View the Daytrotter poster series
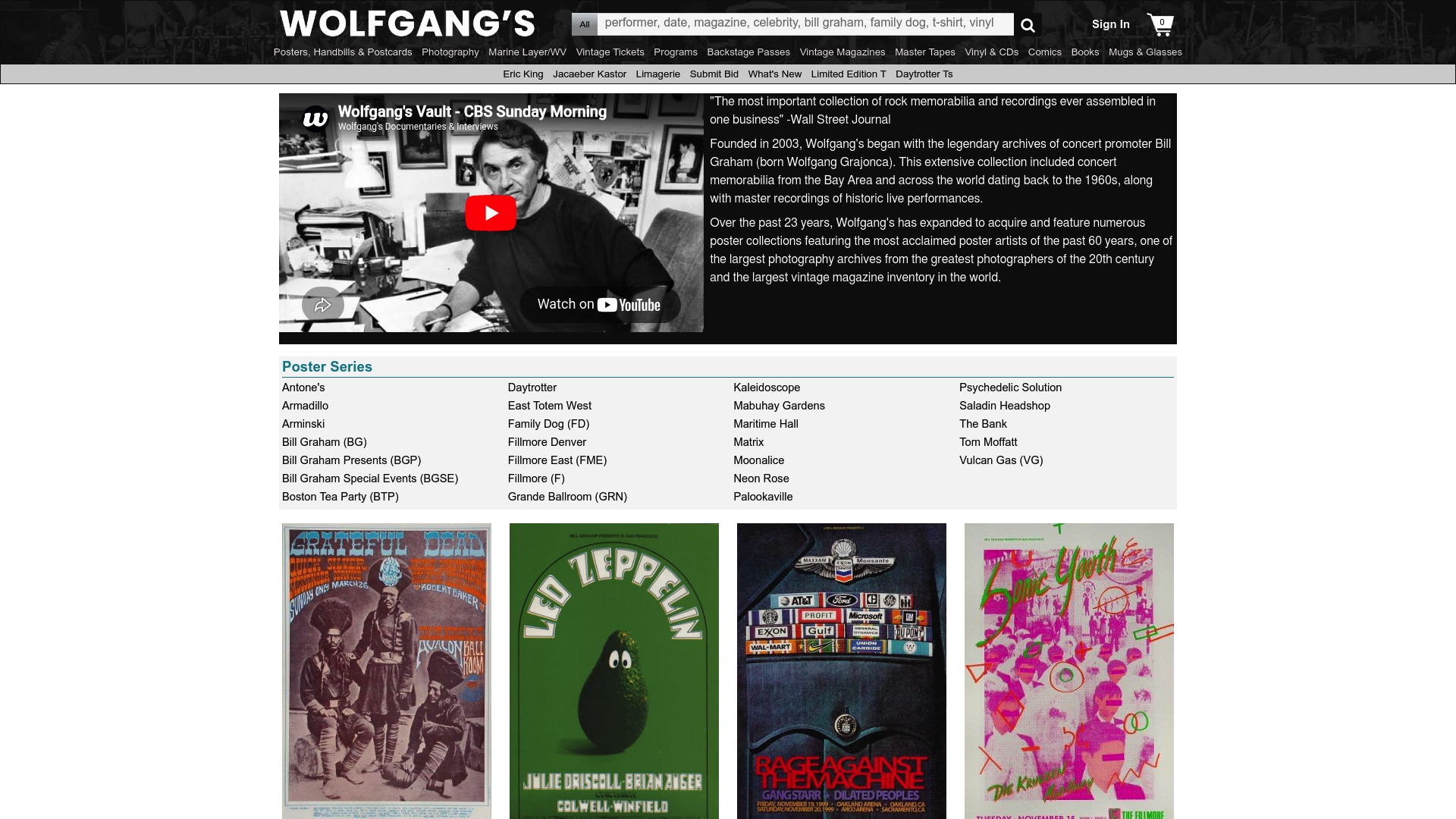 click(x=532, y=388)
